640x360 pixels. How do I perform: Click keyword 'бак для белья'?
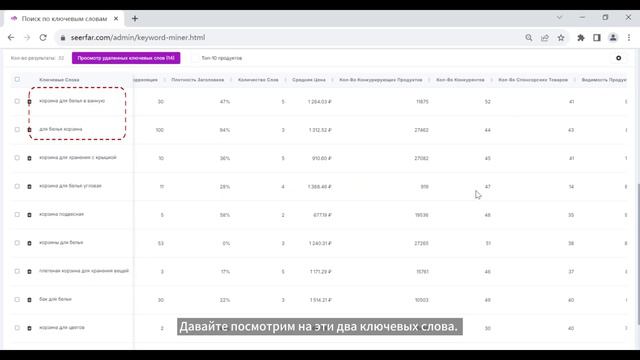coord(55,299)
